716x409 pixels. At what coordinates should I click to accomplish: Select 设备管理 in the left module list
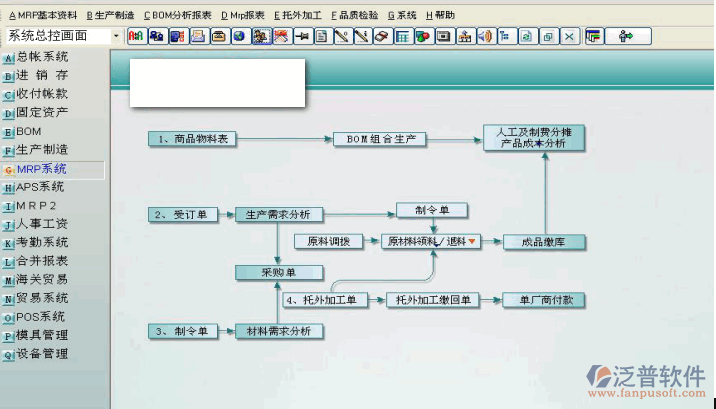point(42,354)
